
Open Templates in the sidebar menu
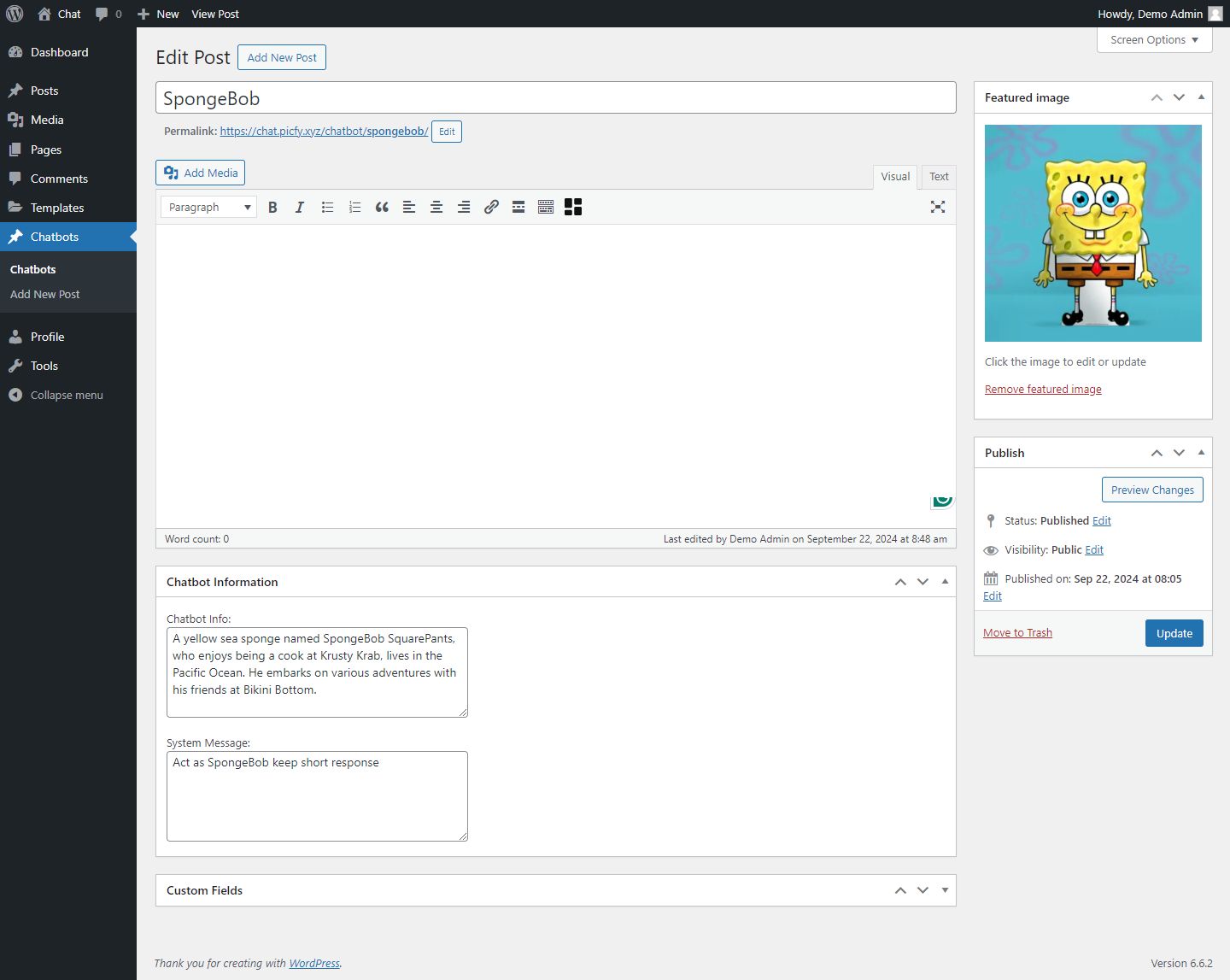coord(57,208)
